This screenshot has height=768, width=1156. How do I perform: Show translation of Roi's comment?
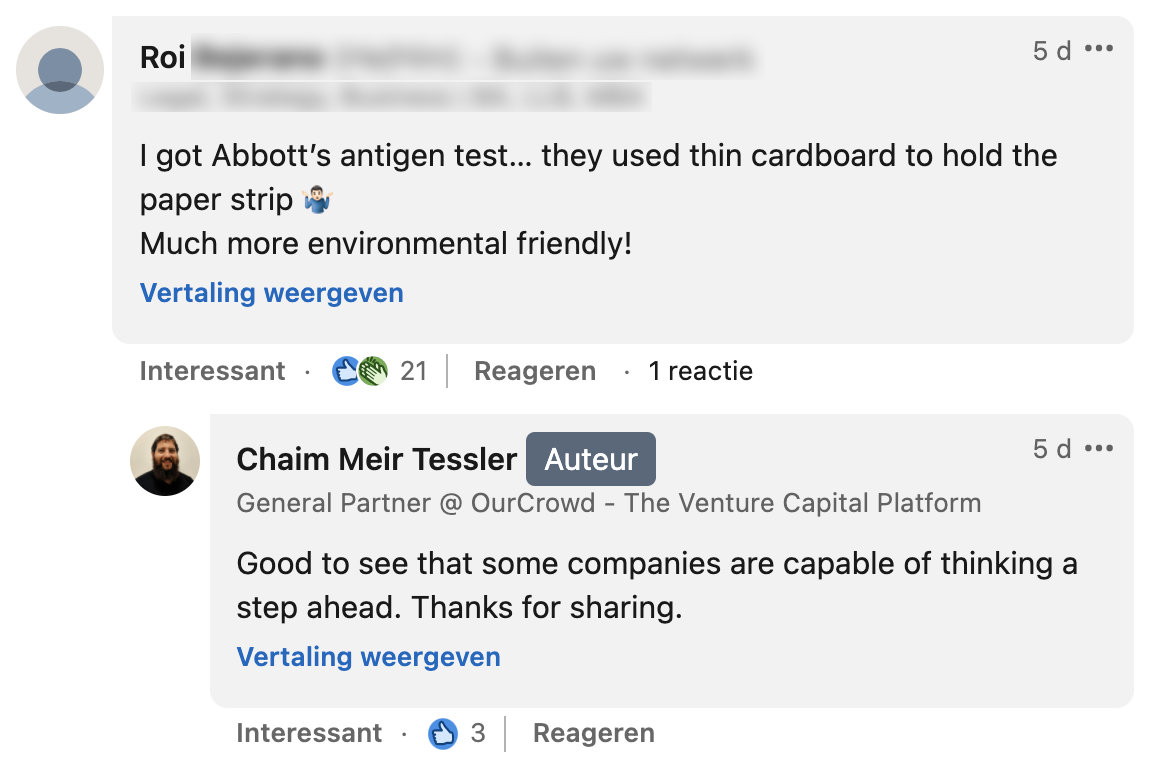tap(272, 293)
